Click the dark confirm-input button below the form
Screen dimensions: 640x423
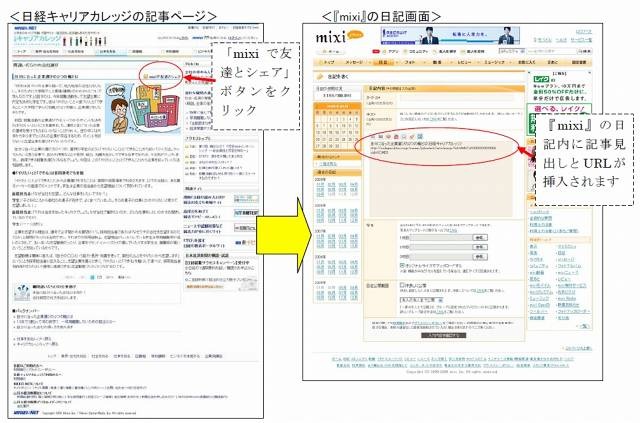point(443,335)
